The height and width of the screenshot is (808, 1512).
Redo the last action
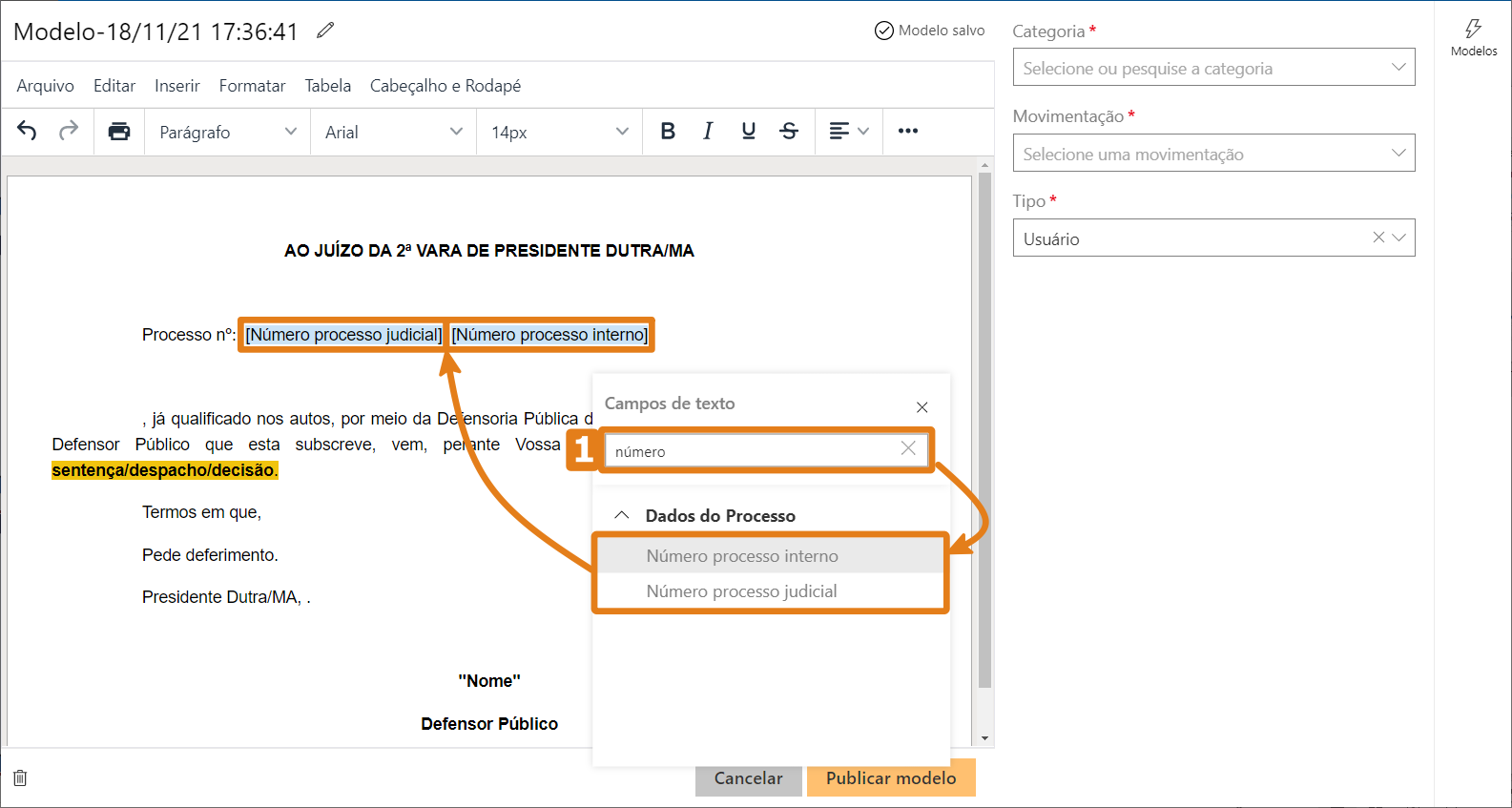pyautogui.click(x=69, y=131)
